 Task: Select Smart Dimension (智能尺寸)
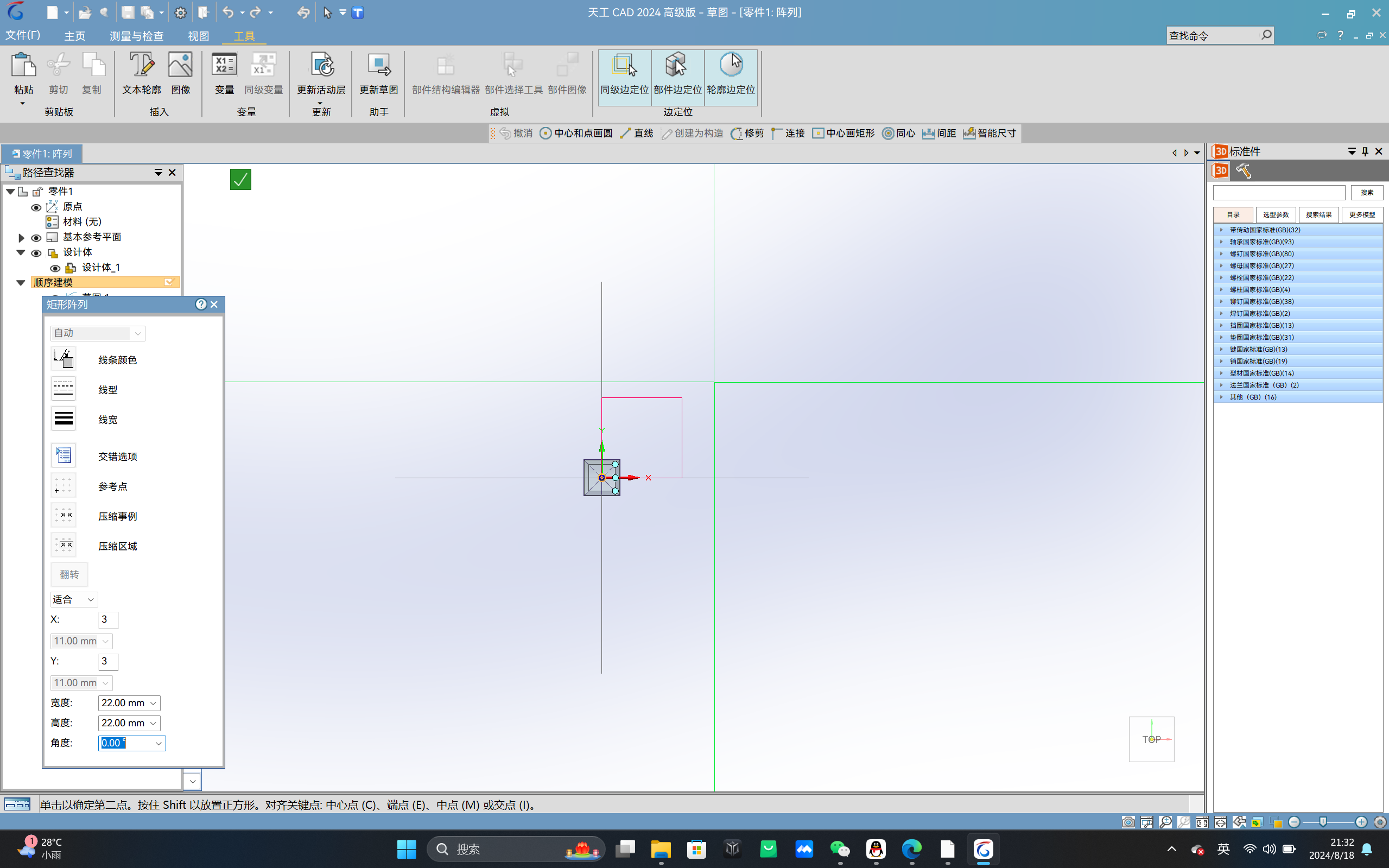(x=990, y=133)
